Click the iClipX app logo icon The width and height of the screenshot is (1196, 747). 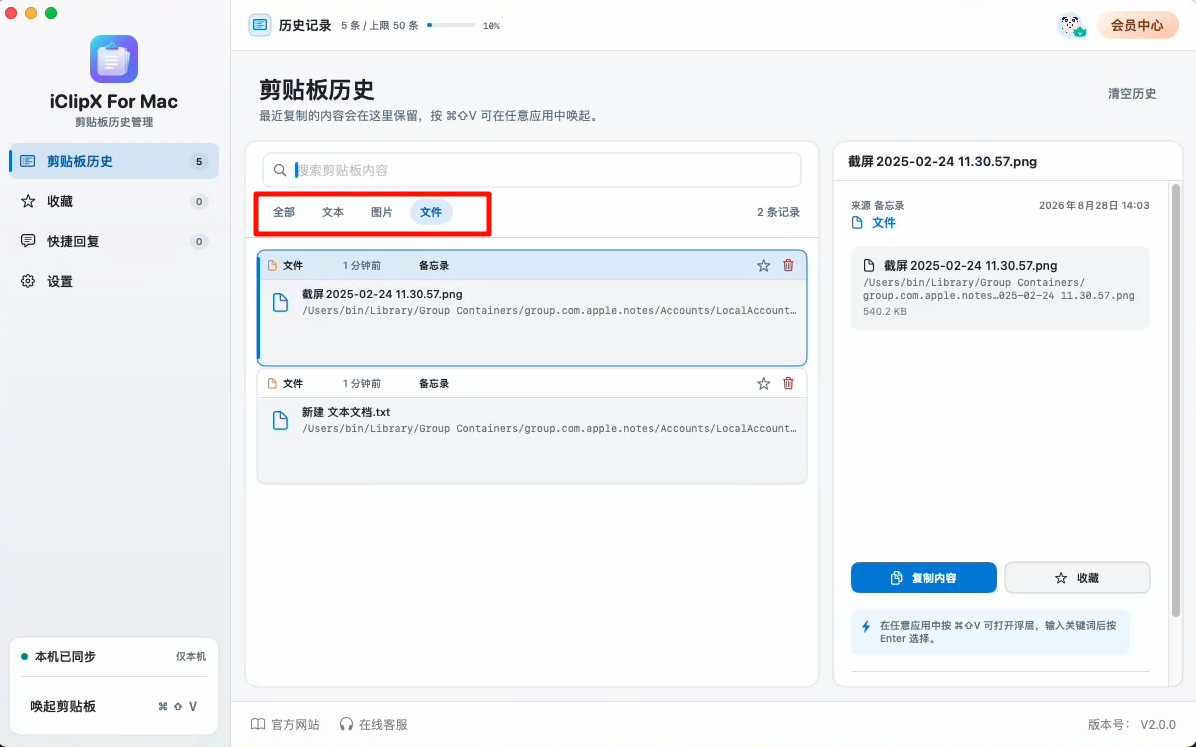(x=114, y=59)
